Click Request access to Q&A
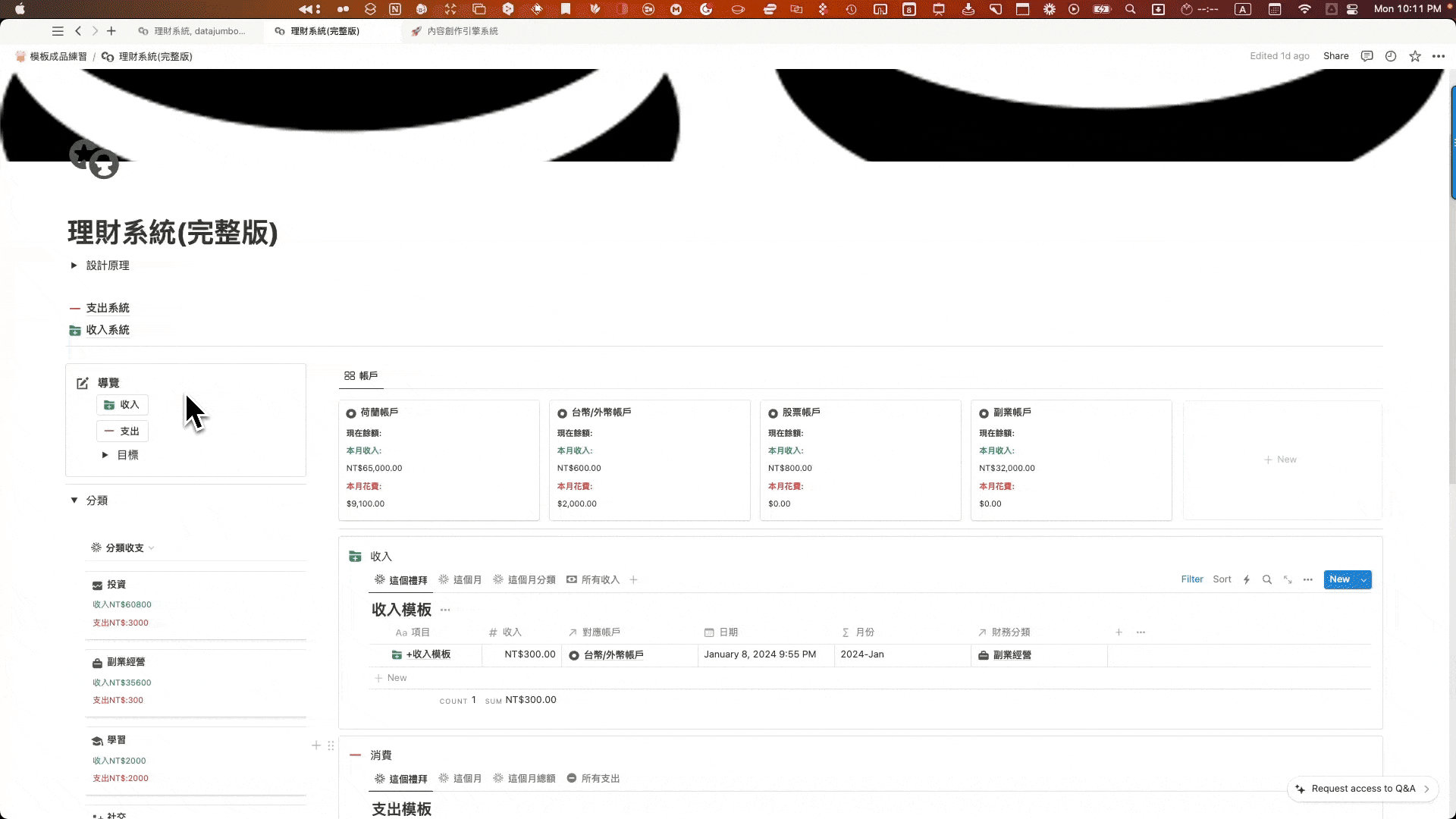1456x819 pixels. (x=1362, y=789)
